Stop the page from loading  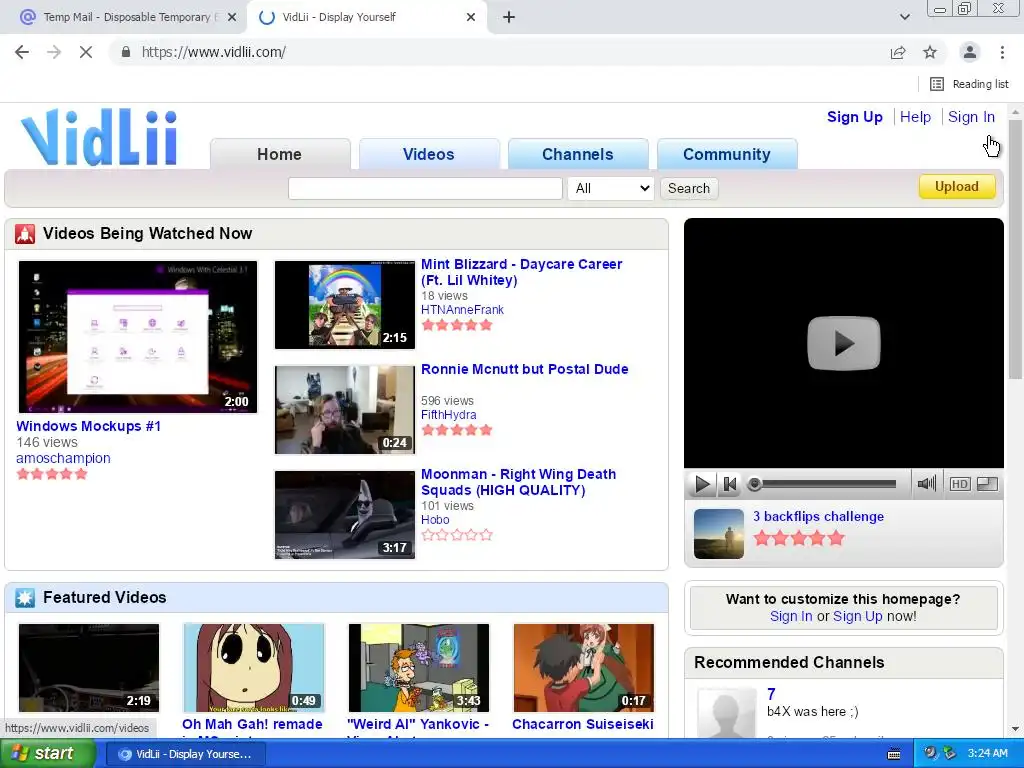(86, 52)
